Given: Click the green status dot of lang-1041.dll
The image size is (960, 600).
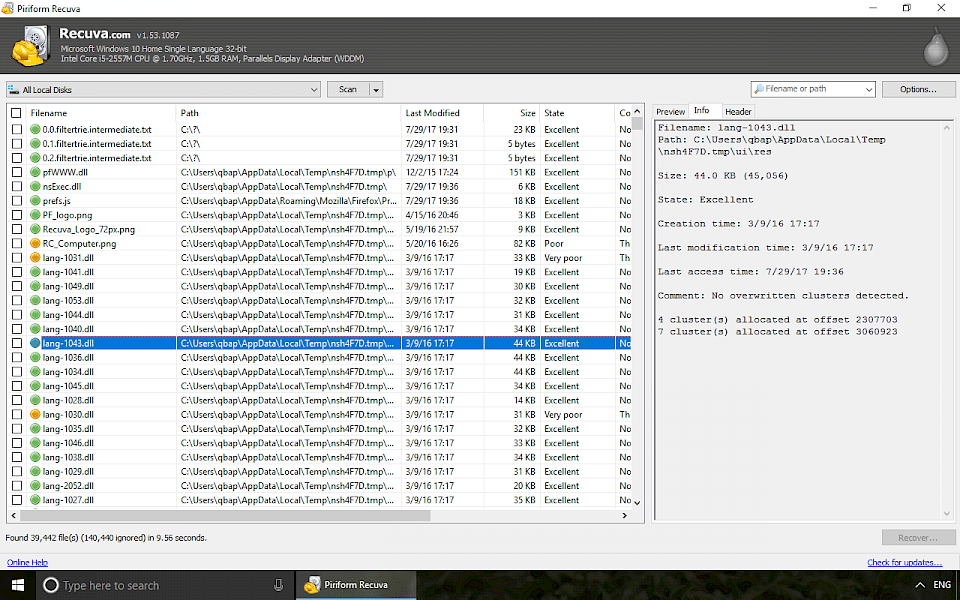Looking at the screenshot, I should [x=36, y=272].
